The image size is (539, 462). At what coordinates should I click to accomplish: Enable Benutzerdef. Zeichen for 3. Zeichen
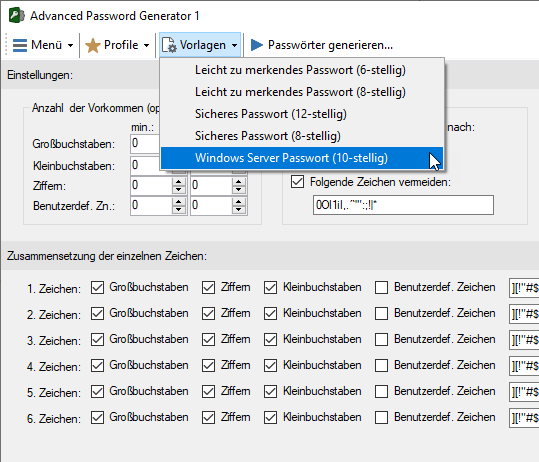pos(382,339)
